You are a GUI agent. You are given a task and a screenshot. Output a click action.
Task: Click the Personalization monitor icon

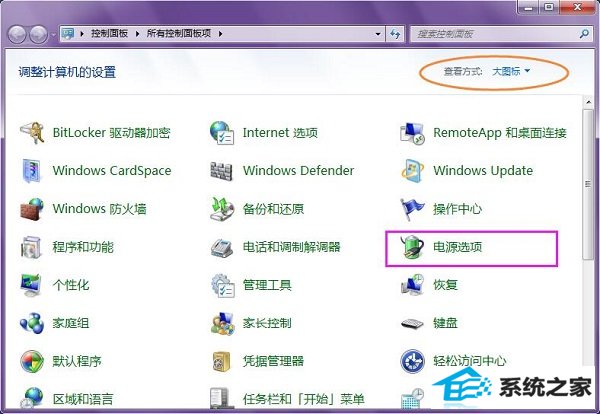31,285
